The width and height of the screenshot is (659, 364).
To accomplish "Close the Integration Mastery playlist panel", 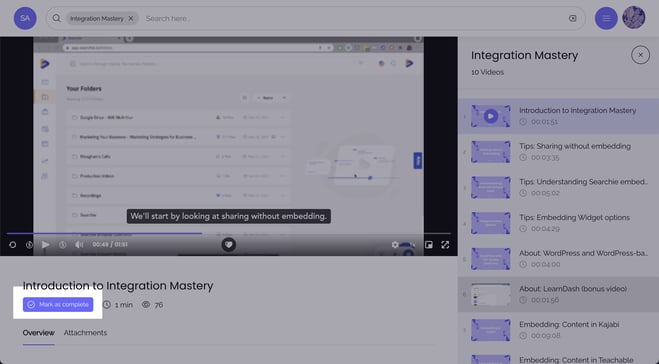I will pos(641,55).
